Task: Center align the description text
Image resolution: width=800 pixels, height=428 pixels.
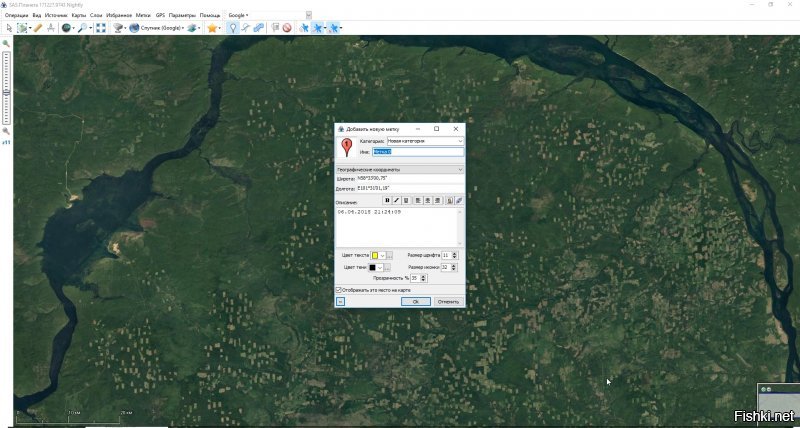Action: tap(428, 201)
